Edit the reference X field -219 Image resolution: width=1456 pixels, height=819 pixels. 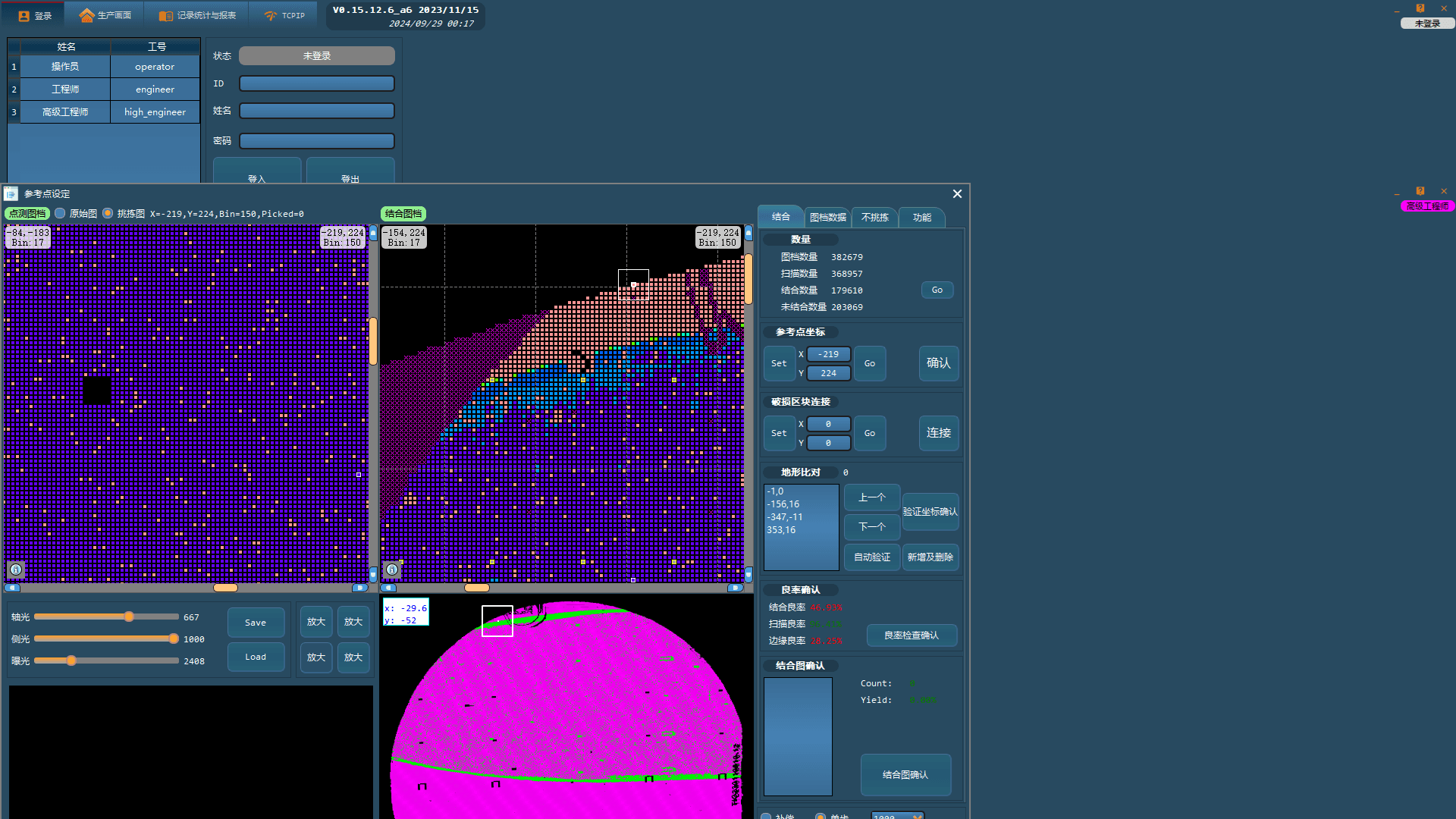(x=828, y=354)
